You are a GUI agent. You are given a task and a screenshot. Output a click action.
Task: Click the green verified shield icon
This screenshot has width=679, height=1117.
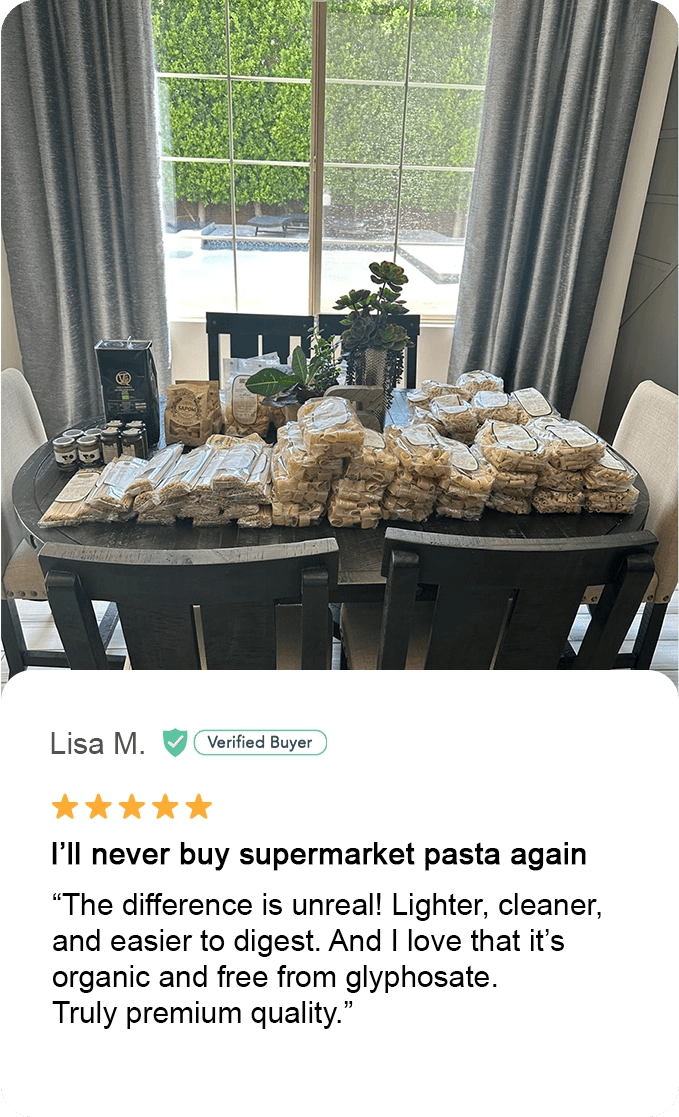pyautogui.click(x=175, y=742)
